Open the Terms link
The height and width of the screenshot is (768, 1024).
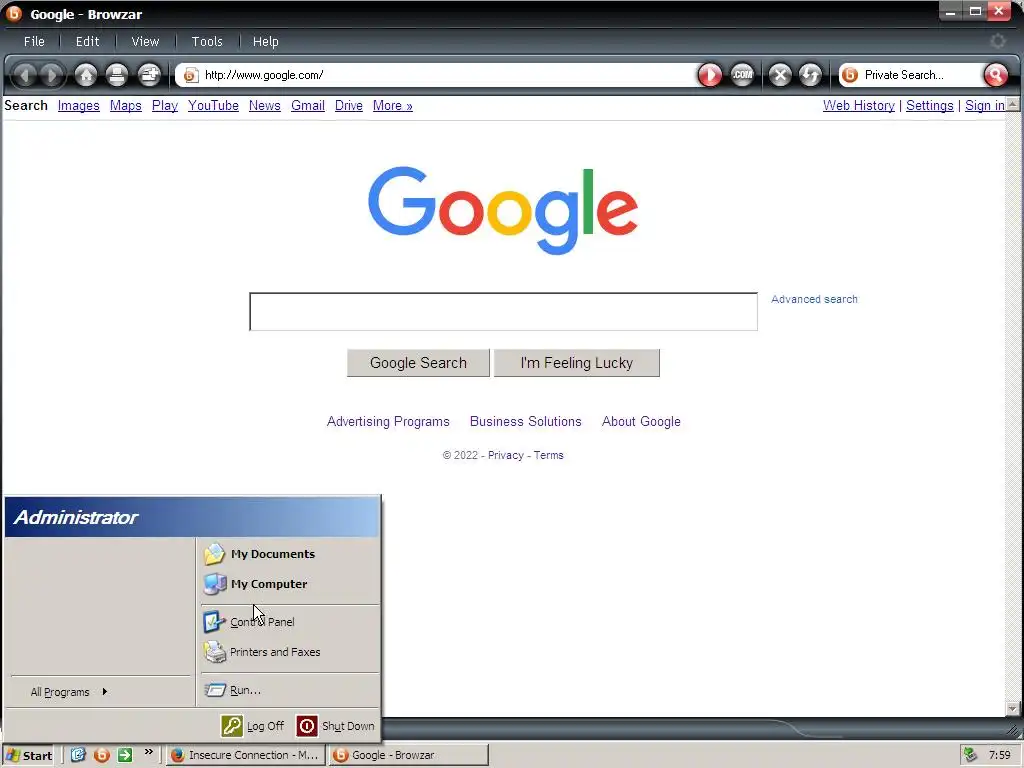tap(549, 455)
